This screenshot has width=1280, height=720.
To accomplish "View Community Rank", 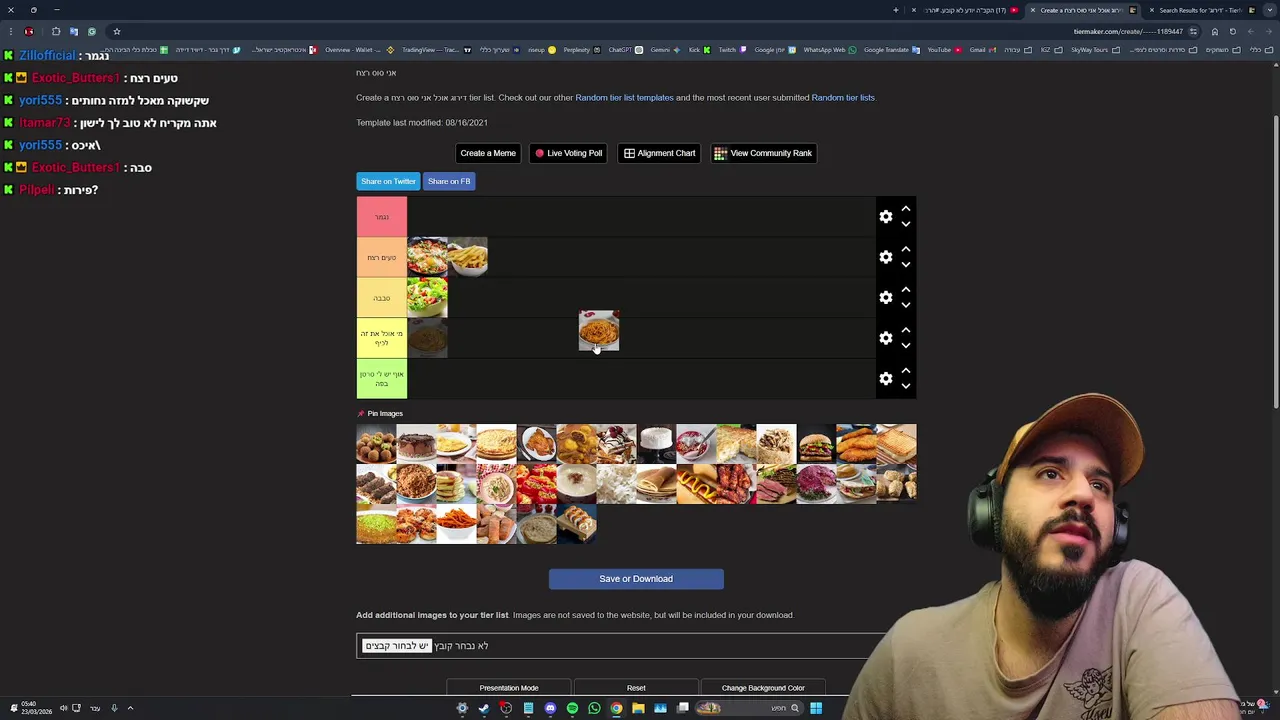I will click(763, 153).
